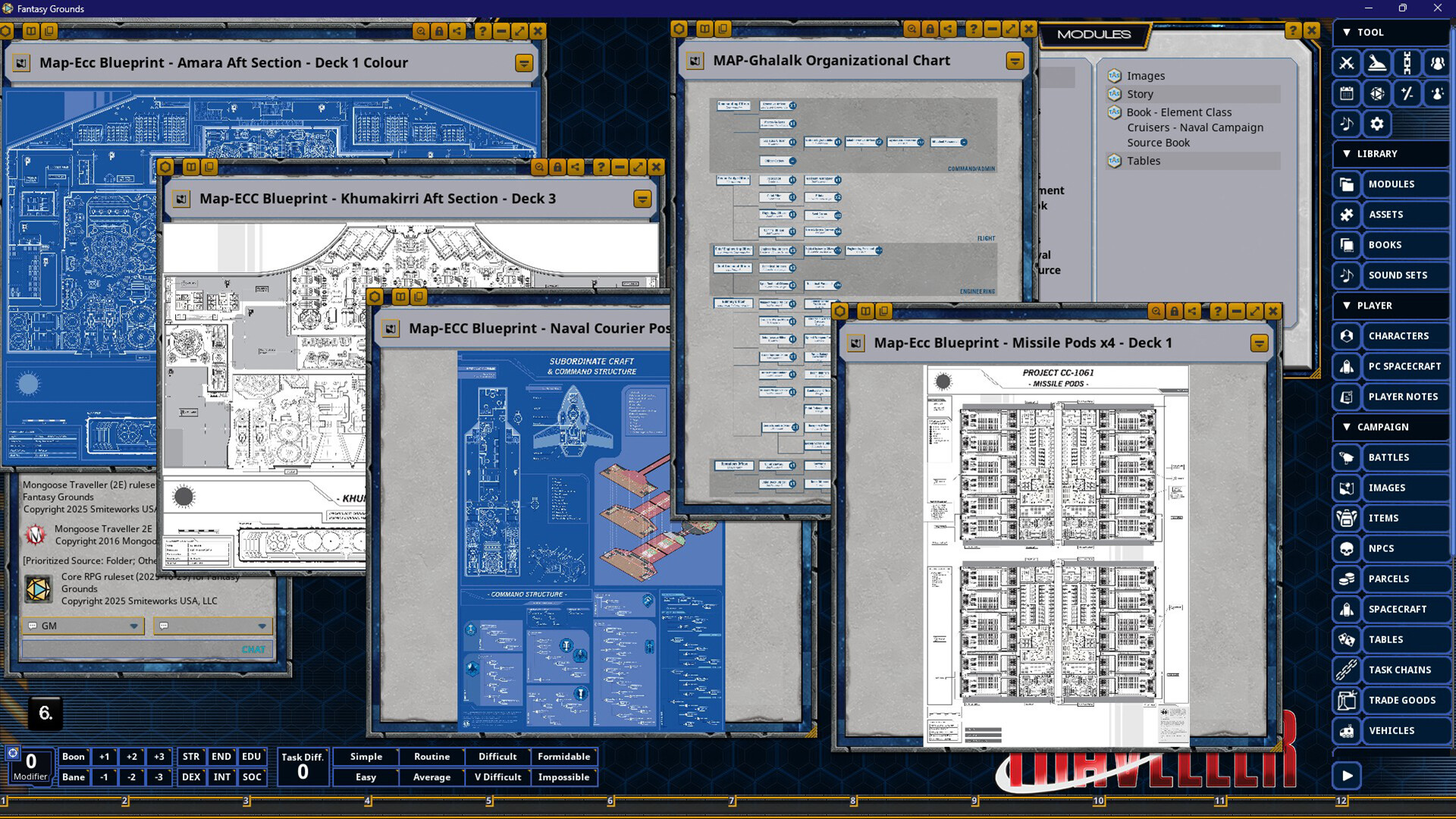Open the dice selection tool icon
This screenshot has height=819, width=1456.
(1376, 93)
